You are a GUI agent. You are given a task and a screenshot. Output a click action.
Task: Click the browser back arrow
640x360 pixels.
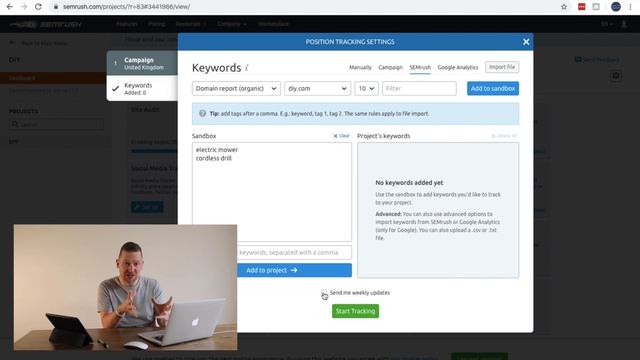(10, 7)
